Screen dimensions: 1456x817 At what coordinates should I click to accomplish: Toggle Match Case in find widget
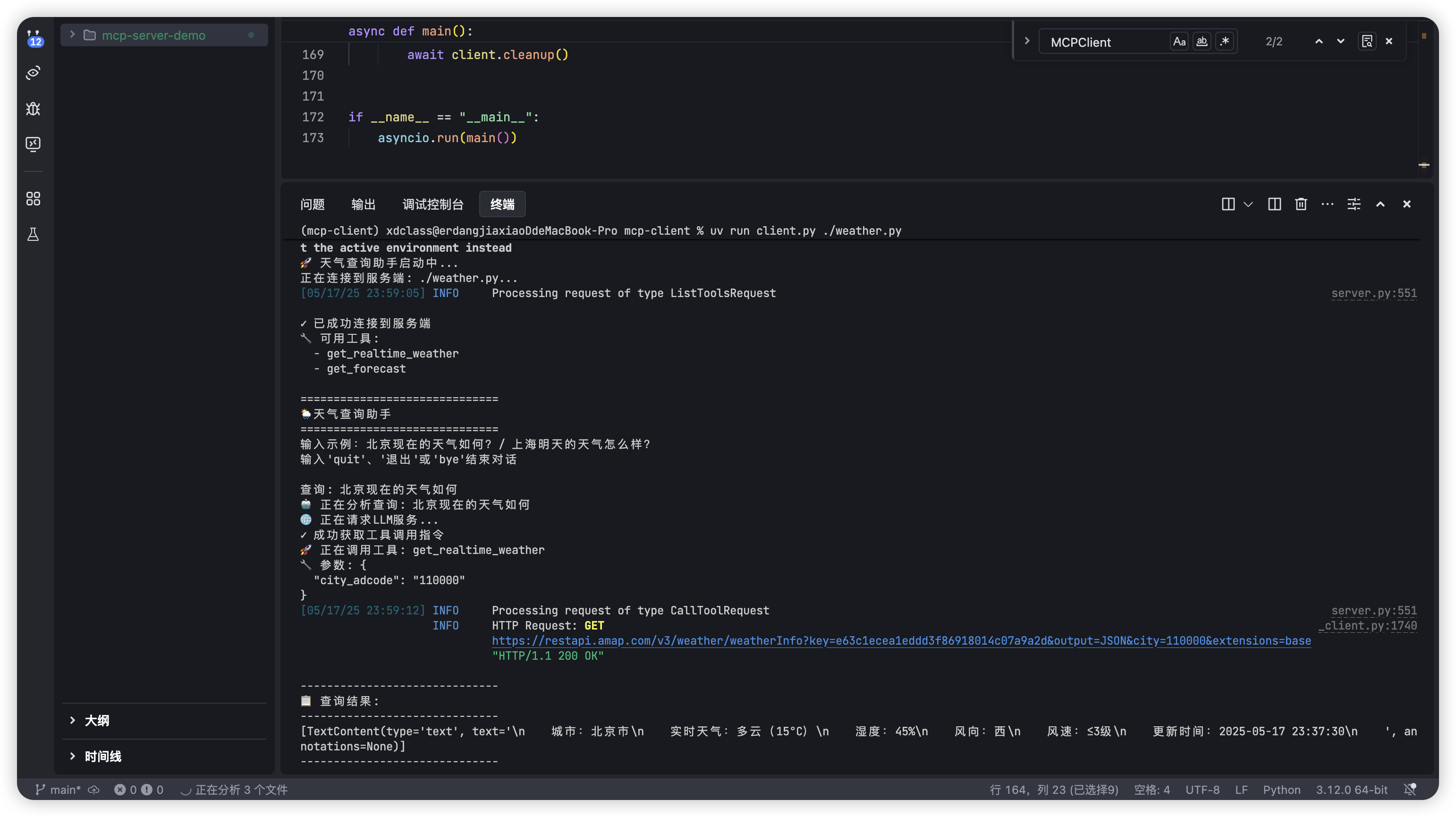tap(1179, 41)
